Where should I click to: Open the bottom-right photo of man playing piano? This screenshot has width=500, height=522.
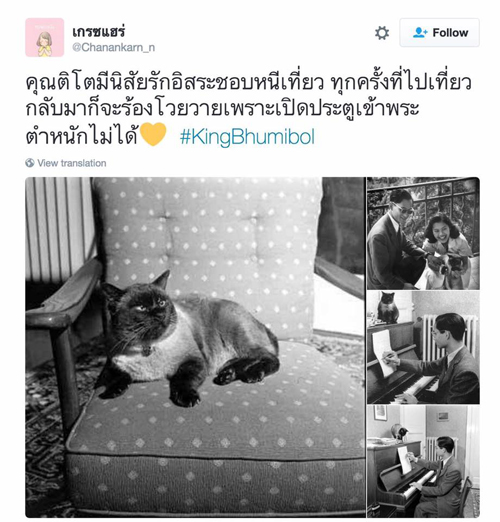click(423, 461)
